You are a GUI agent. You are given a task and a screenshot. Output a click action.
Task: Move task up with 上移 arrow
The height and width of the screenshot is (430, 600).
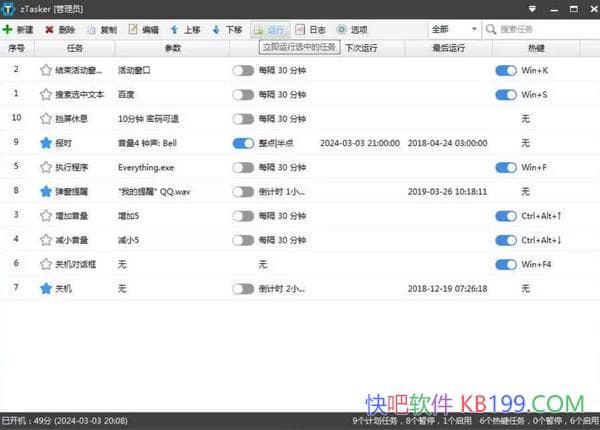click(x=175, y=30)
